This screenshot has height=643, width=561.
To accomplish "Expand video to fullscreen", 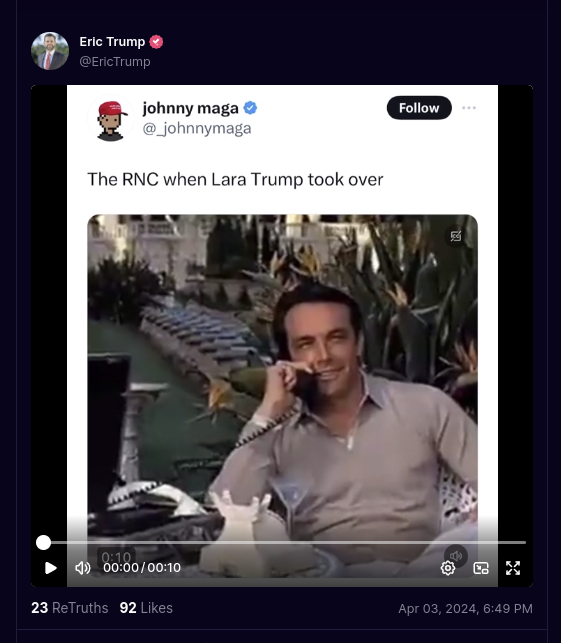I will click(x=513, y=568).
